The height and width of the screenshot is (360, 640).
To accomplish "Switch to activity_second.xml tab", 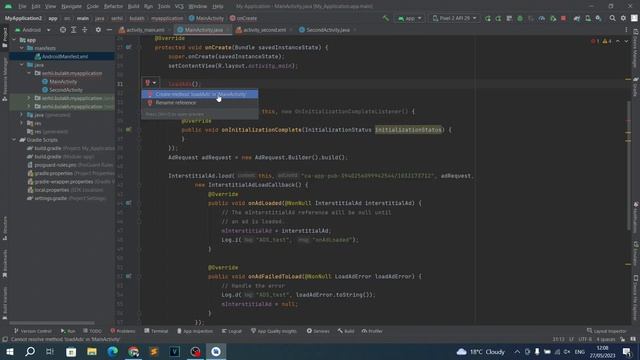I will [x=264, y=30].
